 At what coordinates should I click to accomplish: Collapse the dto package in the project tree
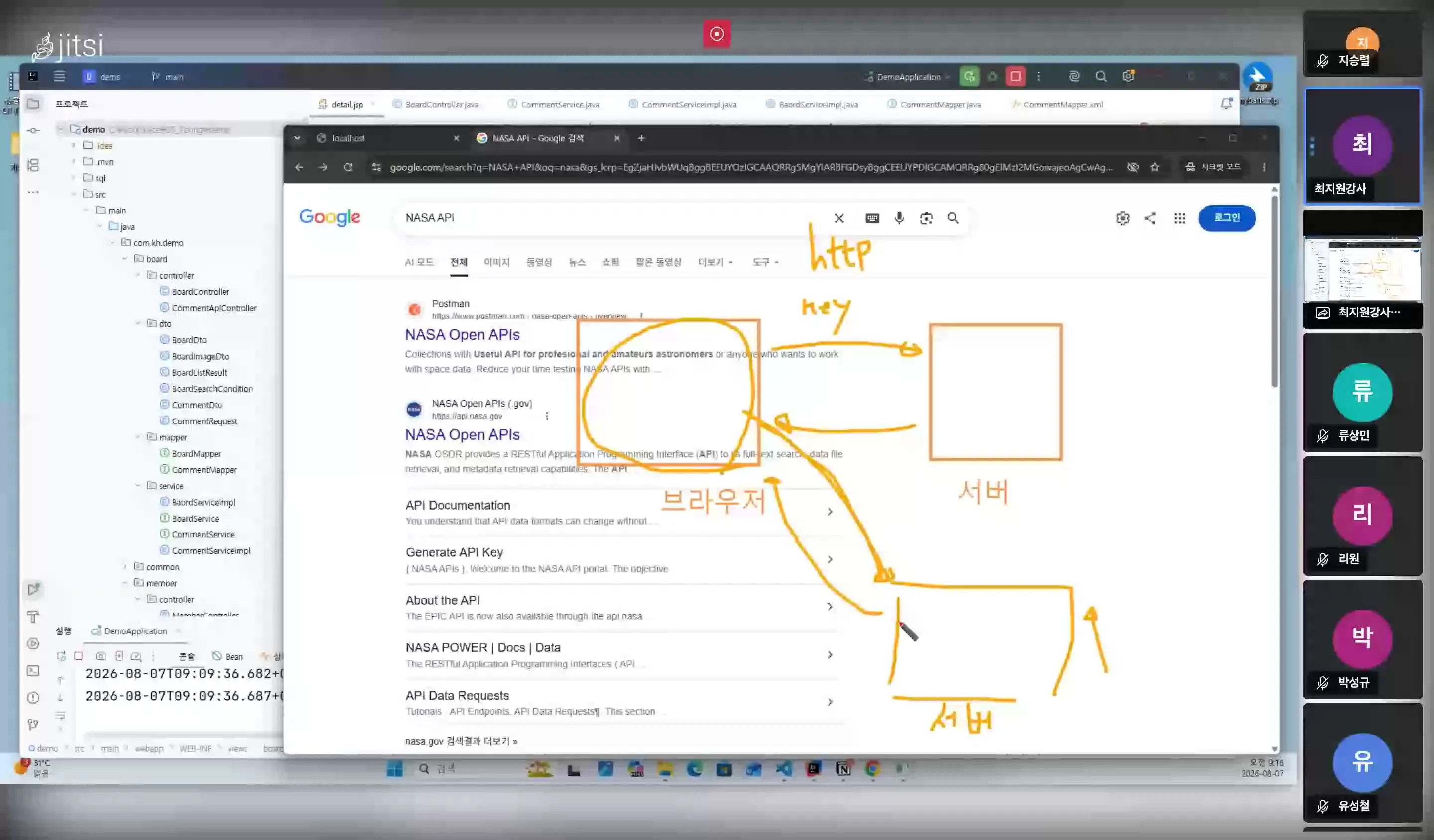coord(138,323)
